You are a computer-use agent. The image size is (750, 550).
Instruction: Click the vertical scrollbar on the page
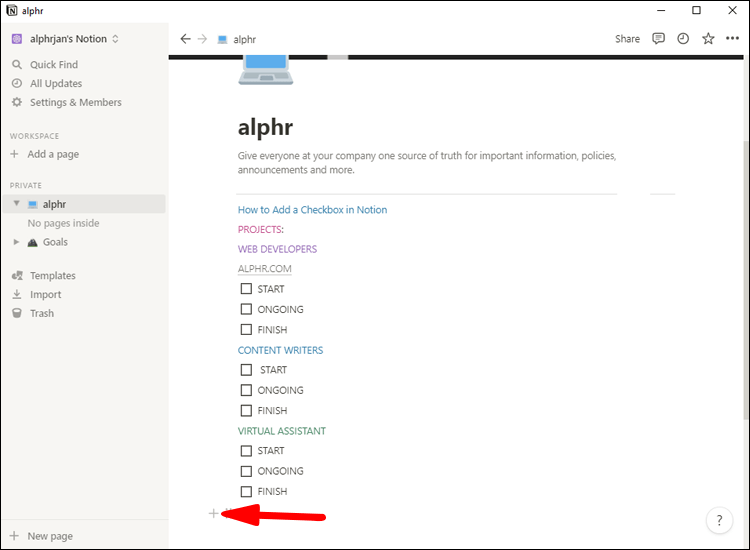(744, 280)
